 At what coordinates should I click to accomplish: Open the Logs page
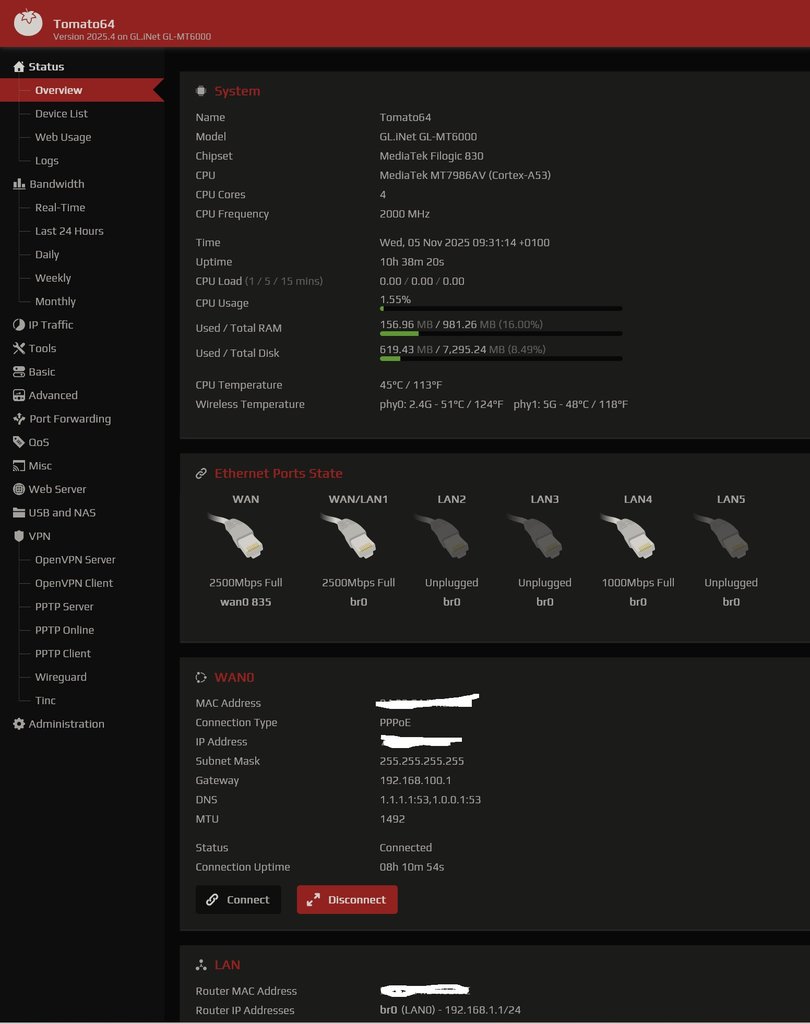(47, 161)
